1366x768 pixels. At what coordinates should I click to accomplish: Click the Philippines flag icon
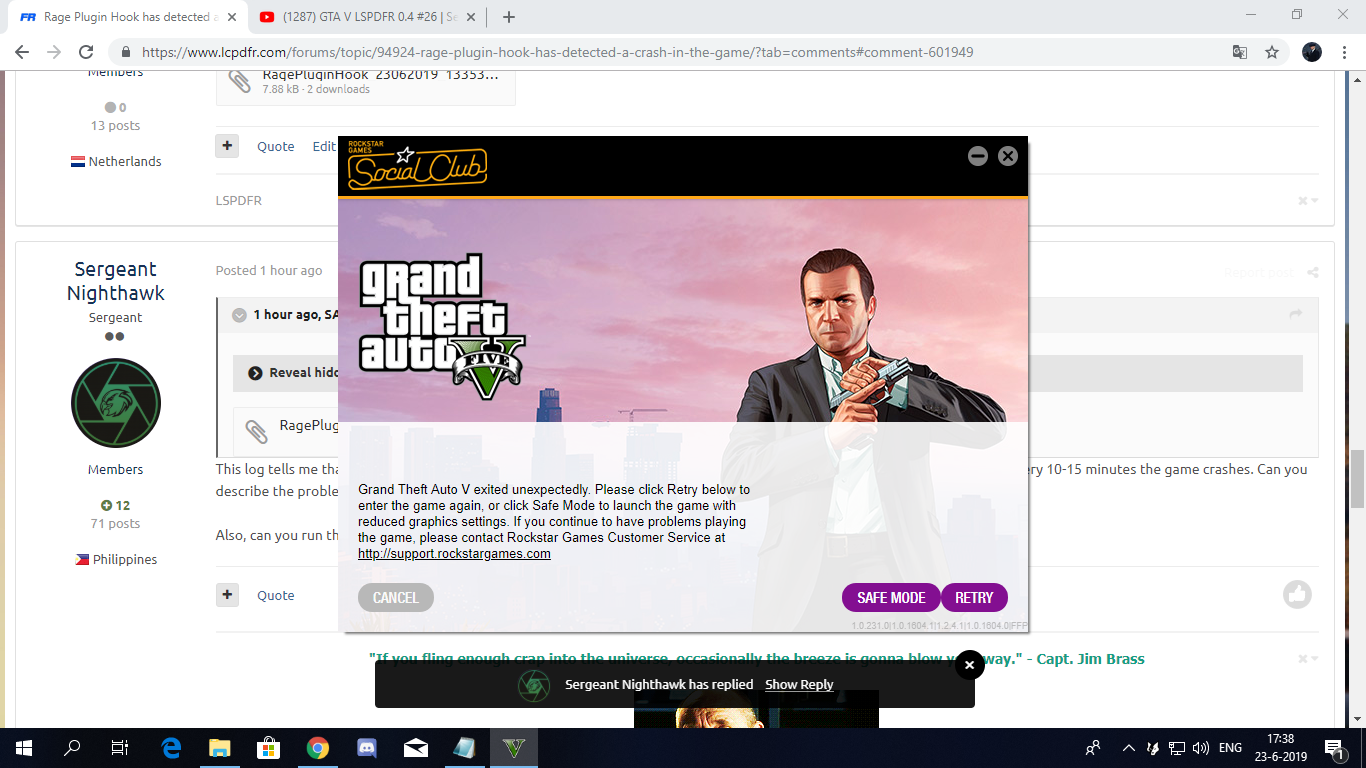[82, 560]
